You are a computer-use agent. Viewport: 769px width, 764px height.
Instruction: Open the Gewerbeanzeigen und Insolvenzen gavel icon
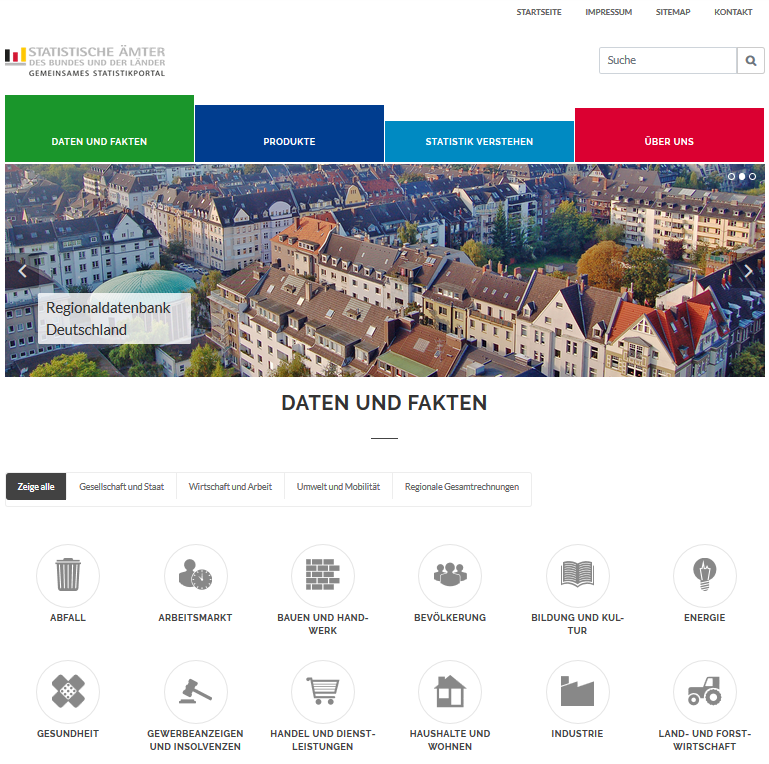195,691
